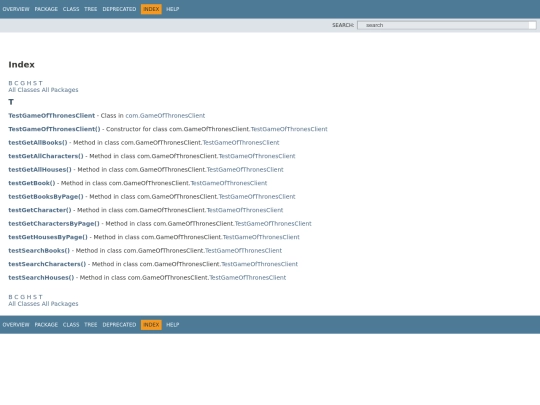Open class link on the testSearchHouses() row

tap(248, 278)
